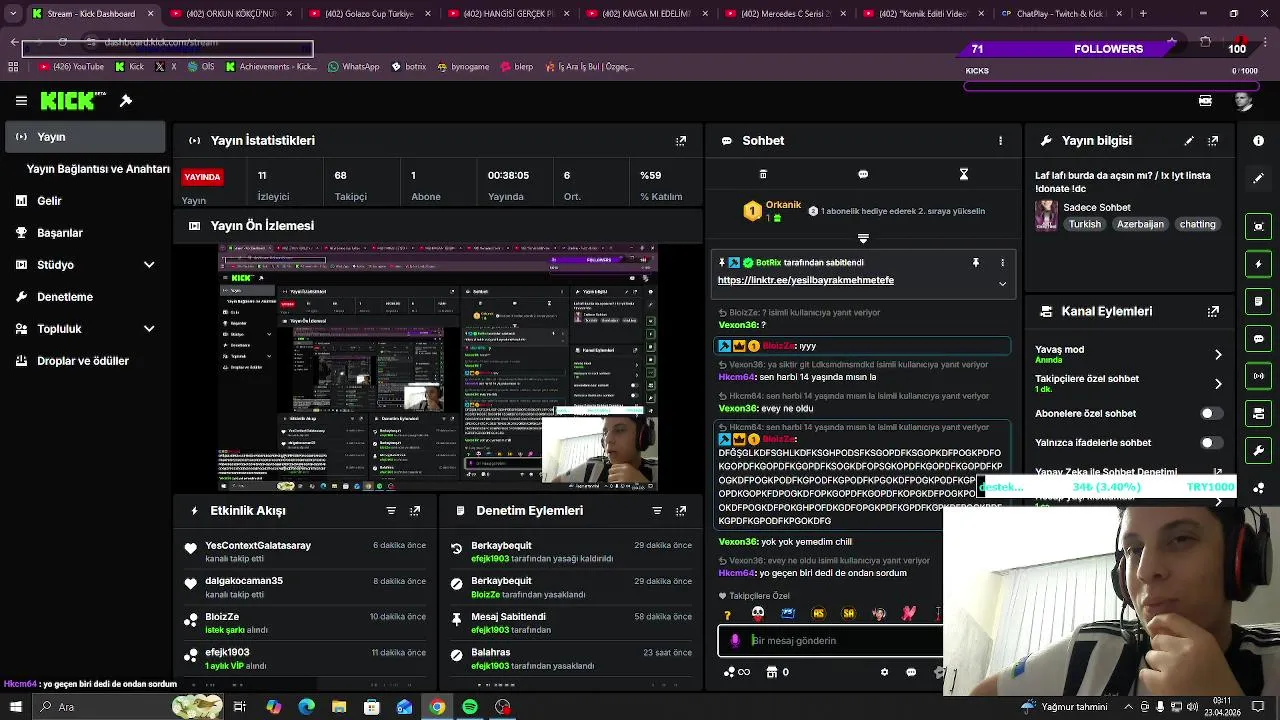The width and height of the screenshot is (1280, 720).
Task: Pop out the Yayın İstatistikleri panel
Action: point(681,141)
